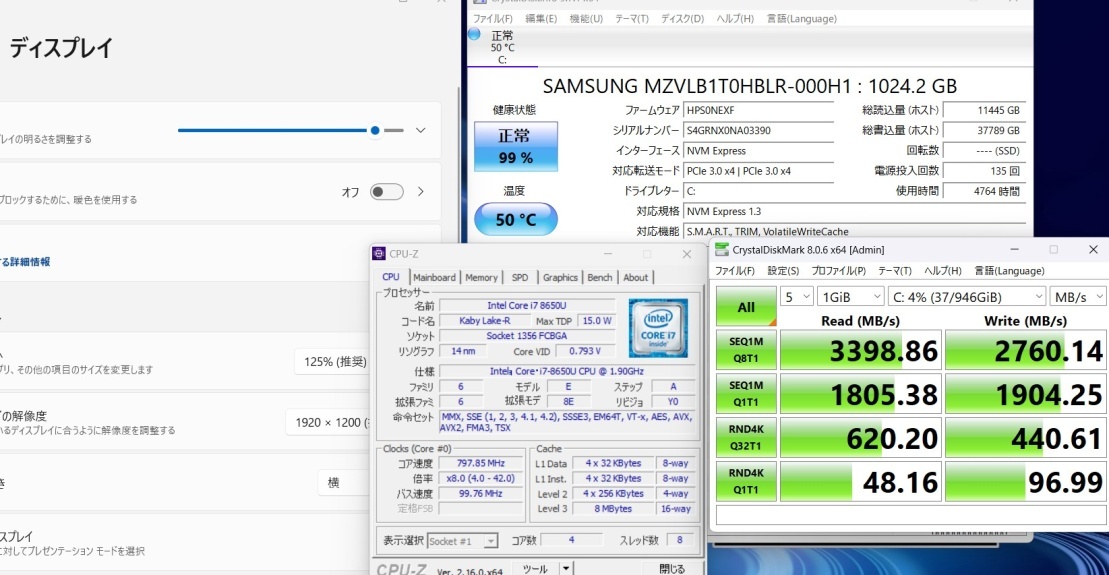The width and height of the screenshot is (1109, 575).
Task: Run the SEQ1M Q8T1 benchmark test
Action: 746,350
